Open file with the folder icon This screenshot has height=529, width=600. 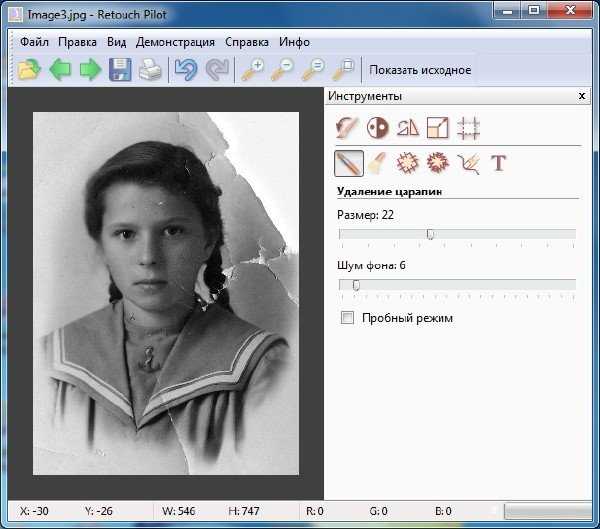pyautogui.click(x=29, y=69)
